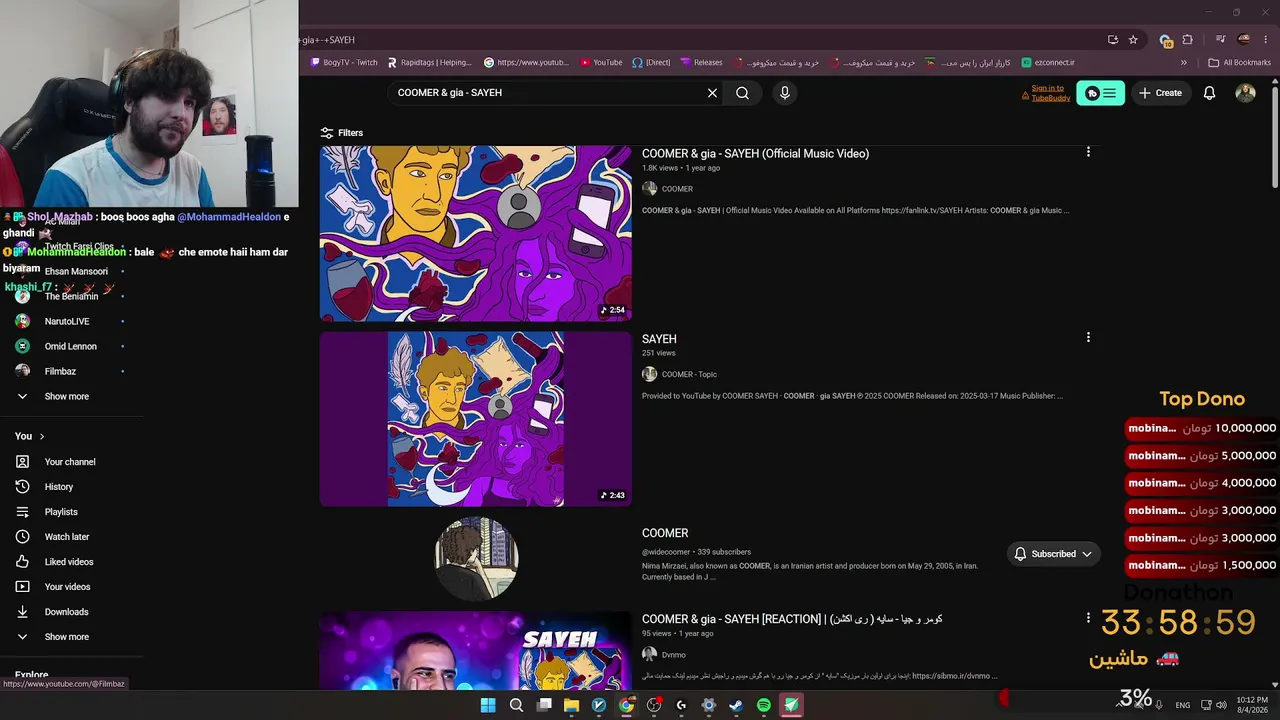
Task: Open the ezconnect.ir bookmark
Action: [1048, 63]
